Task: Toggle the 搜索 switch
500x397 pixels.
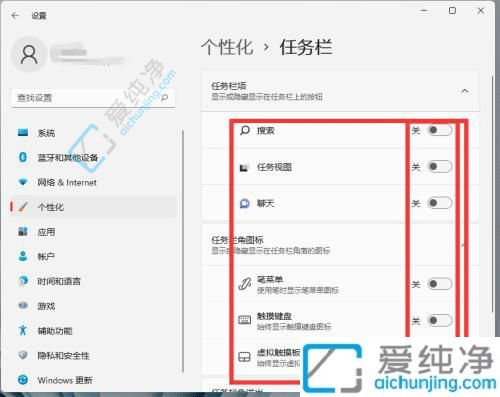Action: click(440, 130)
